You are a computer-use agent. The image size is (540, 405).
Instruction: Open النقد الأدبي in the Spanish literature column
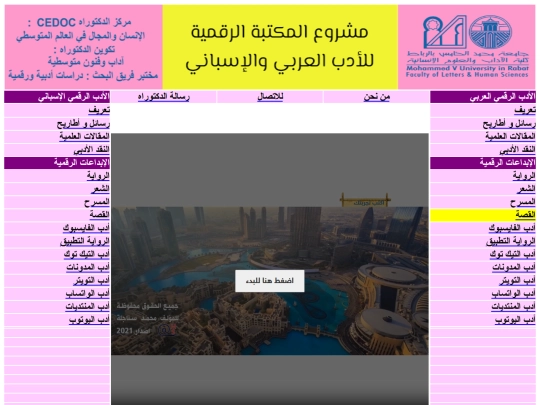tap(92, 149)
